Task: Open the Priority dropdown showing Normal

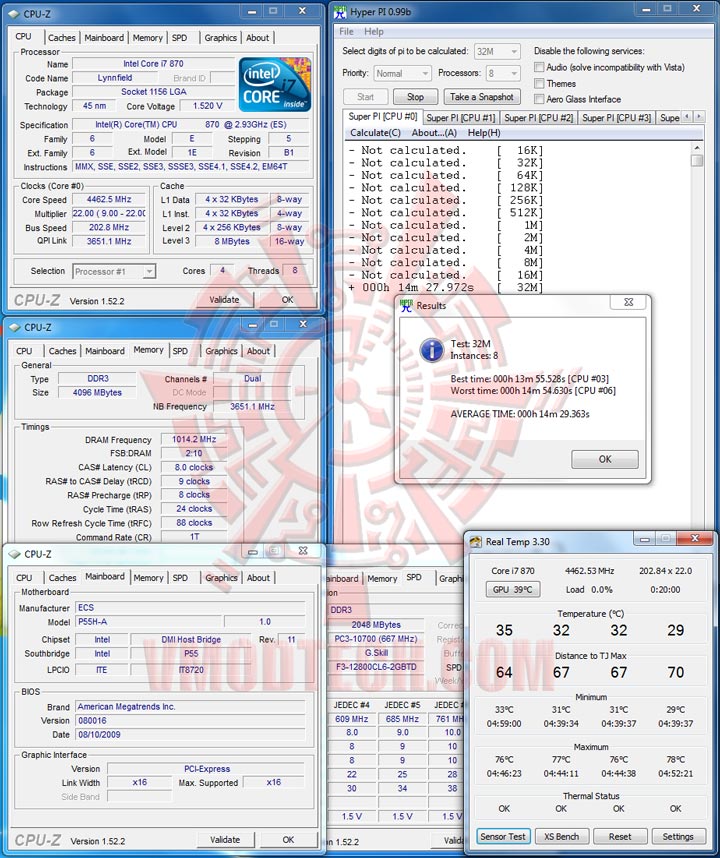Action: pos(403,73)
